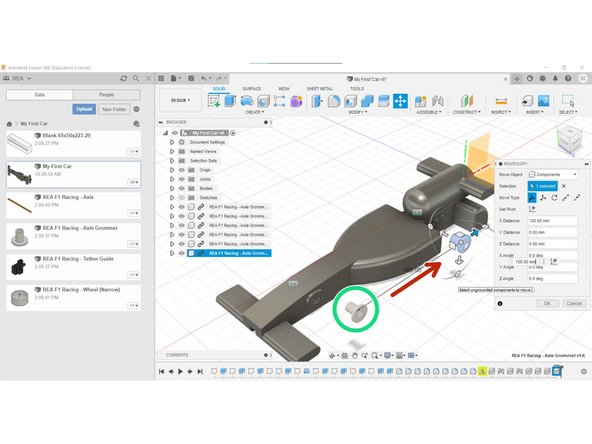Viewport: 592px width, 444px height.
Task: Click the Create Sketch tool icon
Action: coord(214,101)
